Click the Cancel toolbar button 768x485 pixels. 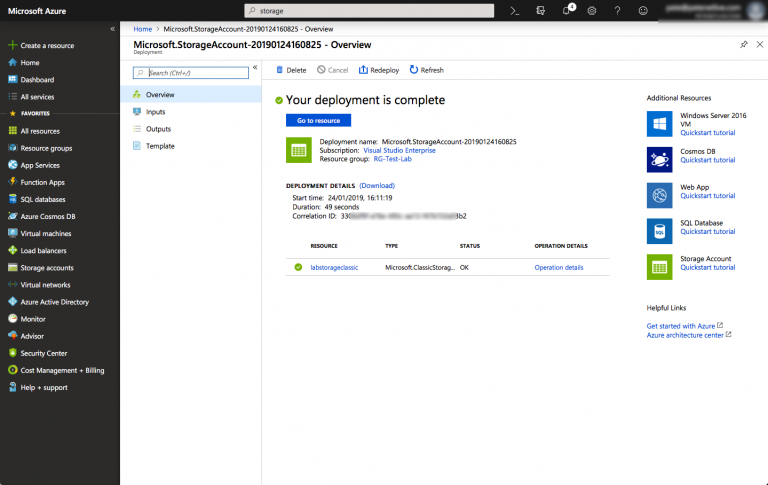click(x=332, y=70)
